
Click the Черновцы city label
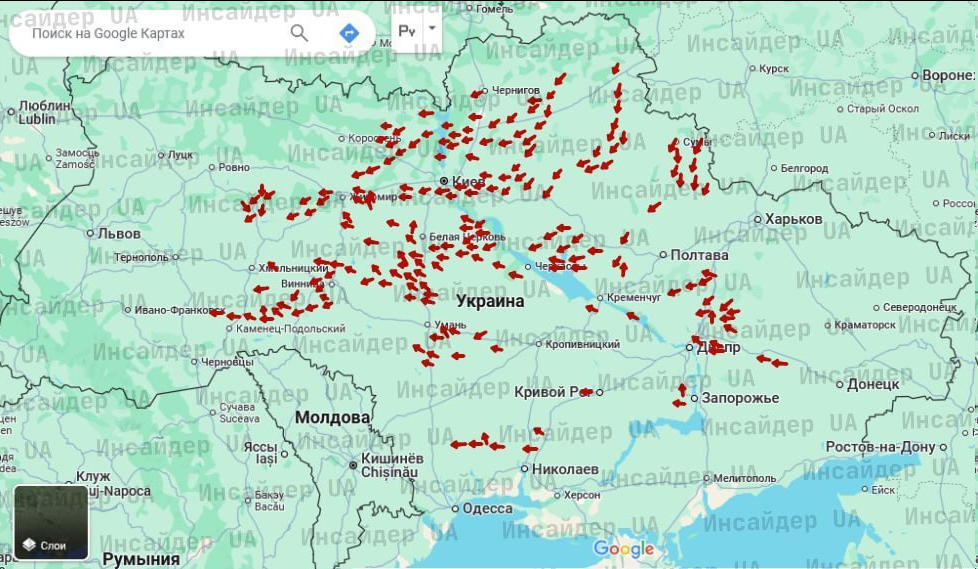[227, 361]
